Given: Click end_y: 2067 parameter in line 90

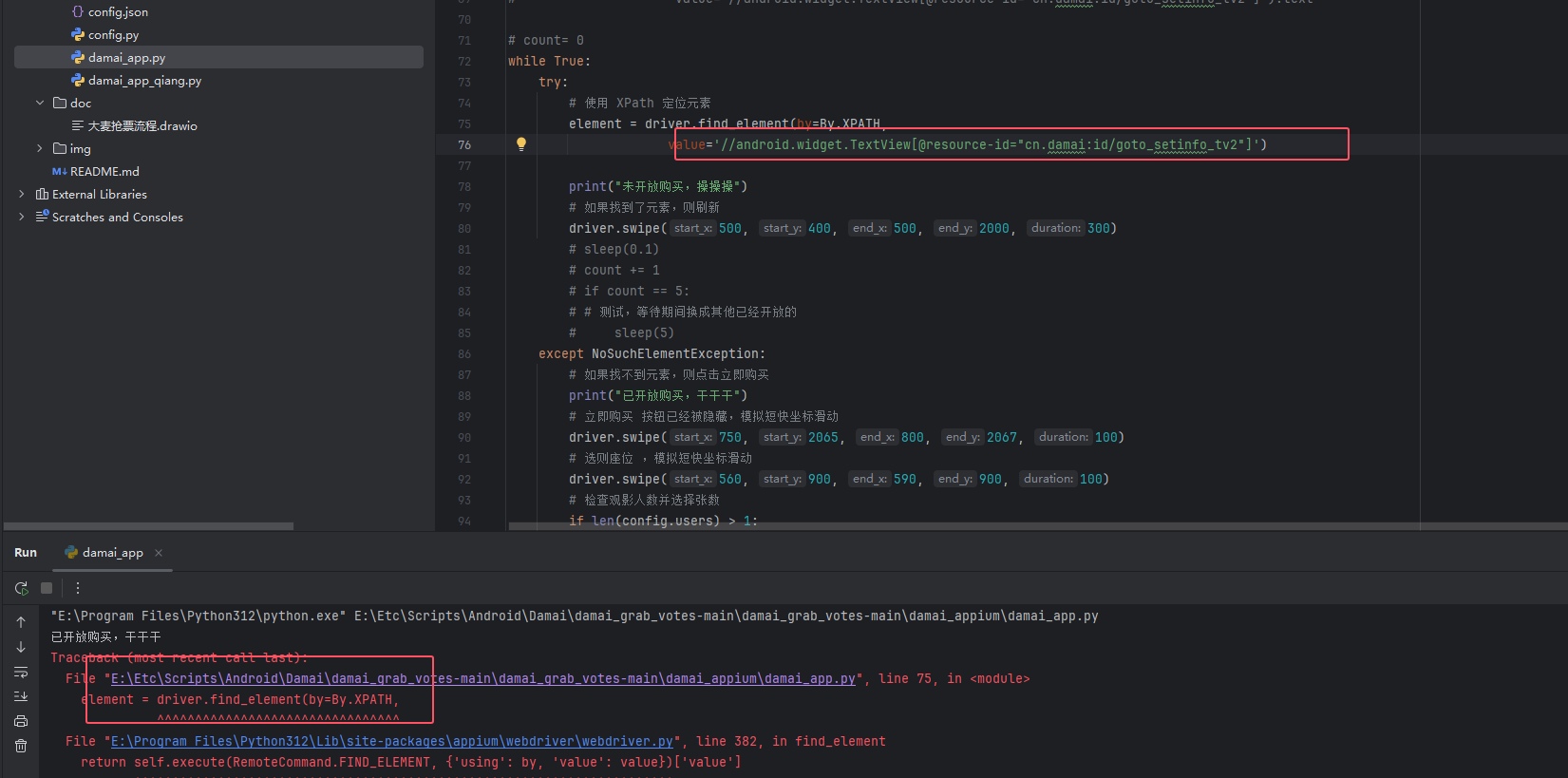Looking at the screenshot, I should (979, 437).
